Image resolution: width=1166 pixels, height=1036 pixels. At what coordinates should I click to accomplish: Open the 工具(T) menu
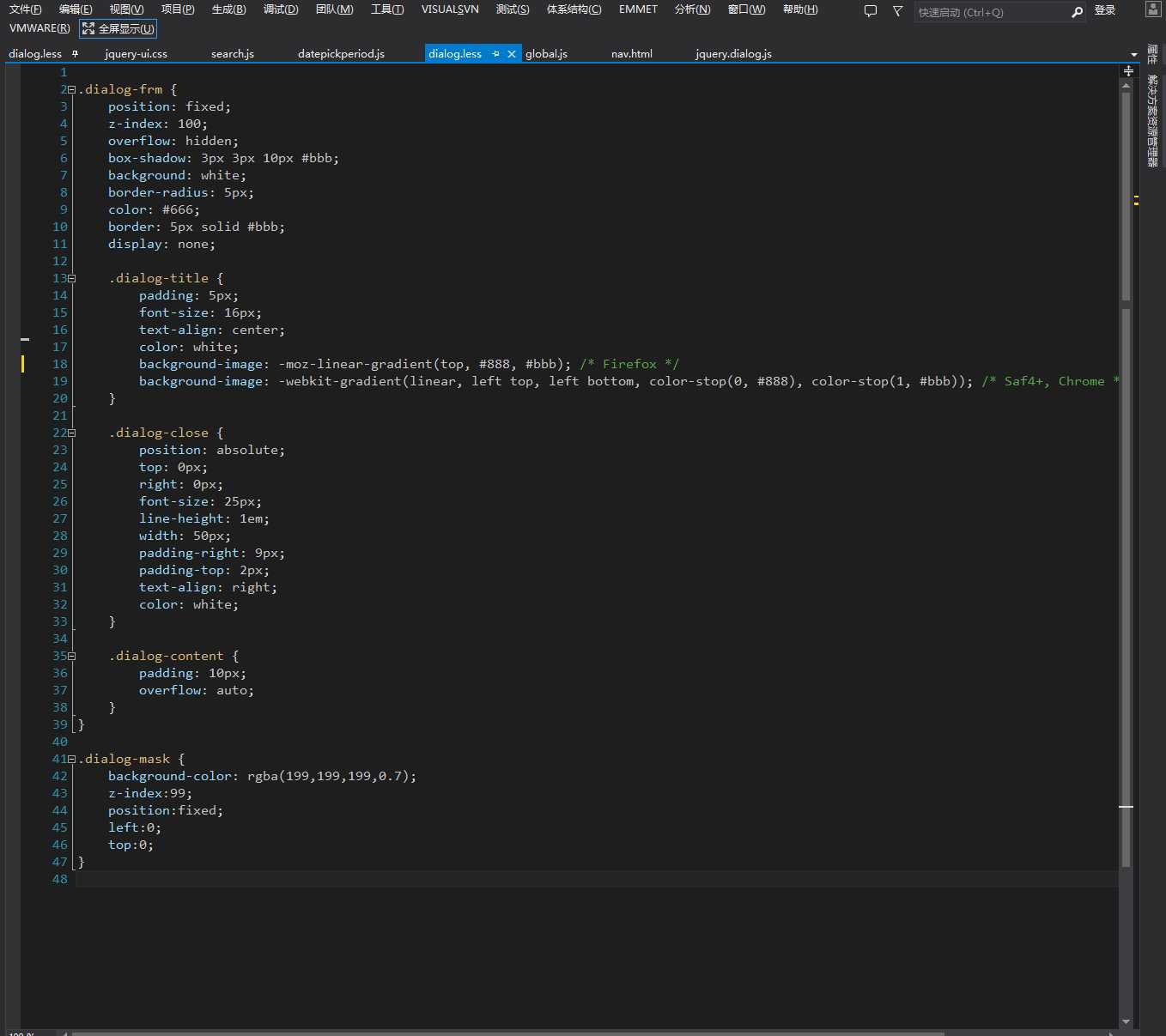(x=387, y=9)
